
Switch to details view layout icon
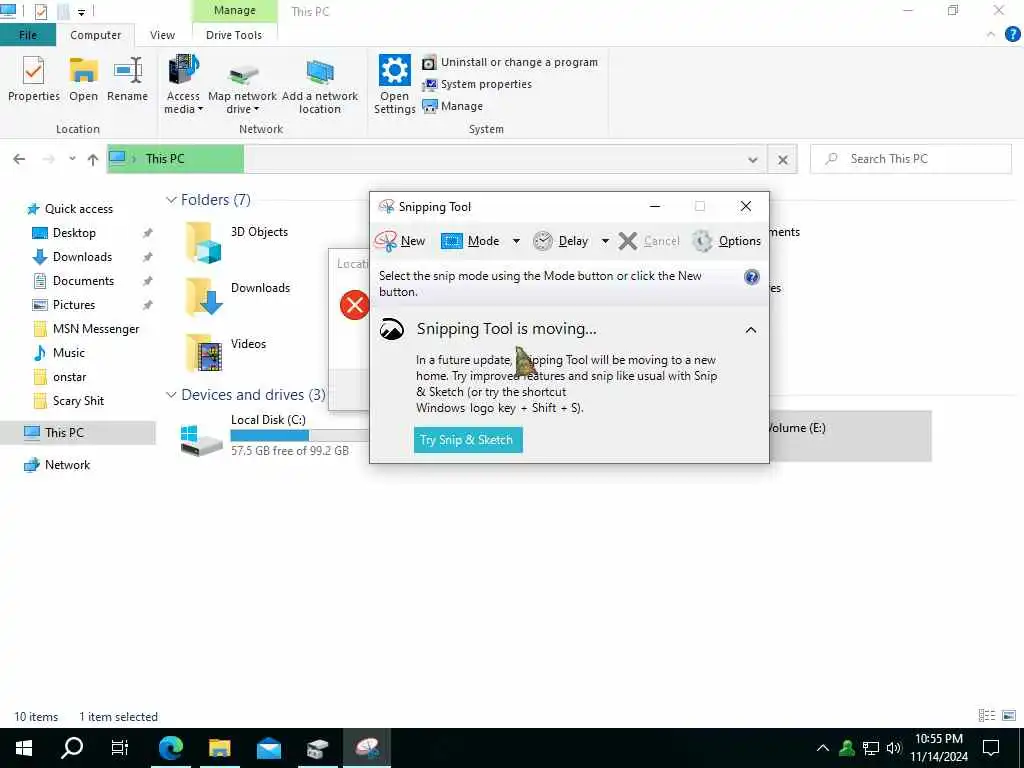[987, 716]
